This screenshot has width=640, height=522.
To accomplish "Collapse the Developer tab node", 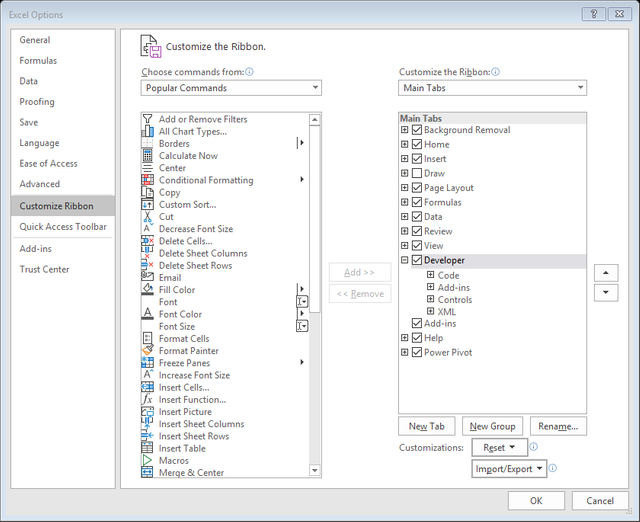I will tap(404, 260).
